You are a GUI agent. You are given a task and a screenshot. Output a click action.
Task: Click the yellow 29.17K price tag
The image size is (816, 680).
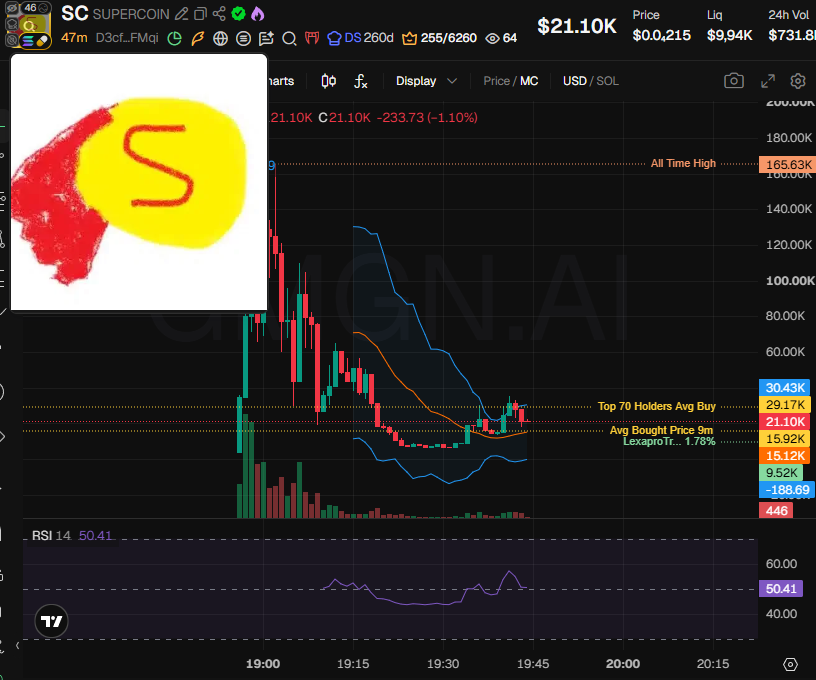[x=785, y=405]
